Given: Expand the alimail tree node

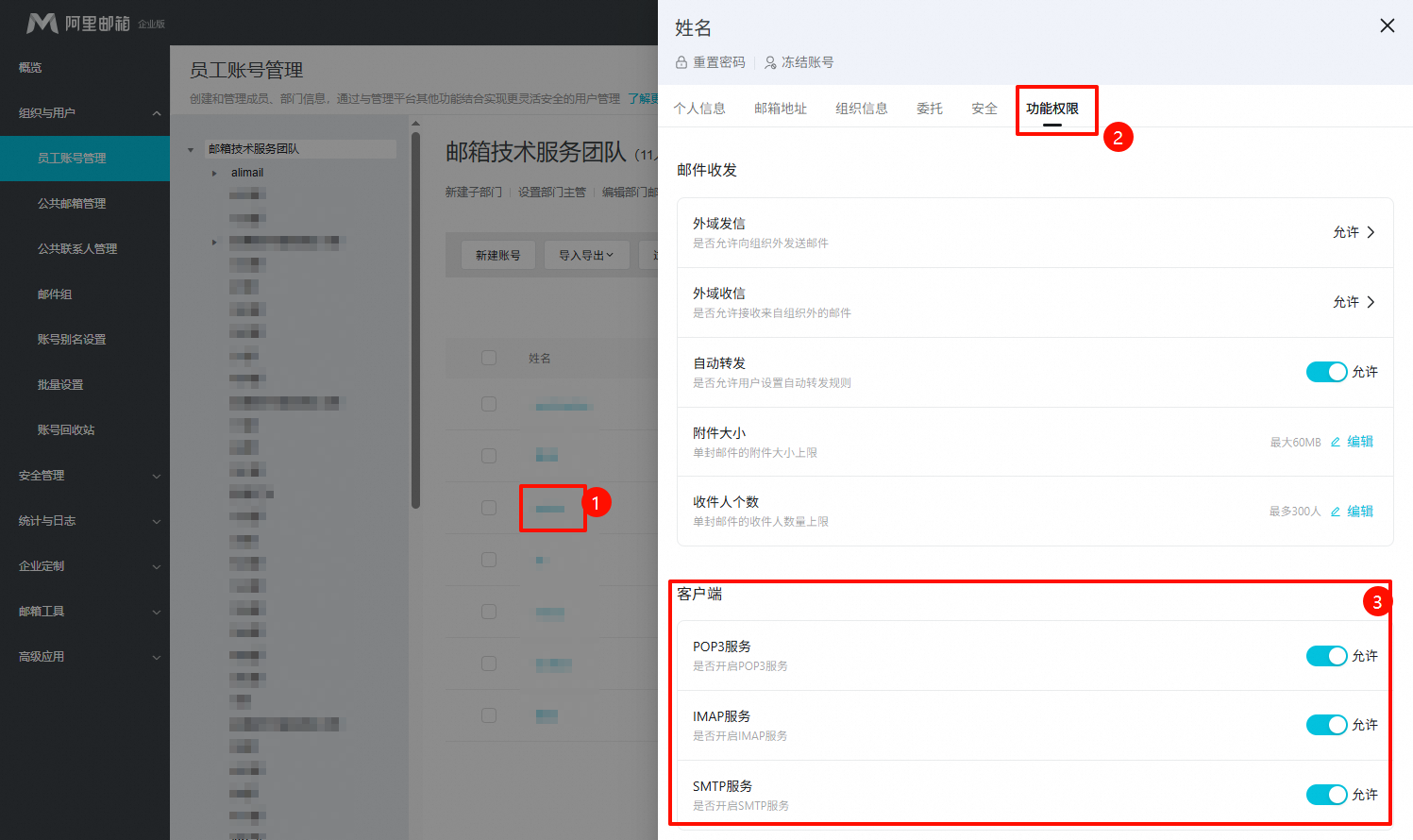Looking at the screenshot, I should click(214, 173).
